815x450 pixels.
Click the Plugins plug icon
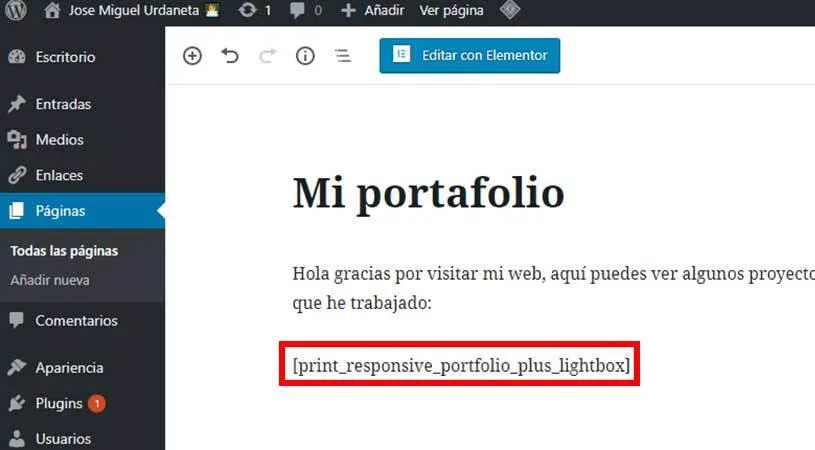(x=17, y=403)
